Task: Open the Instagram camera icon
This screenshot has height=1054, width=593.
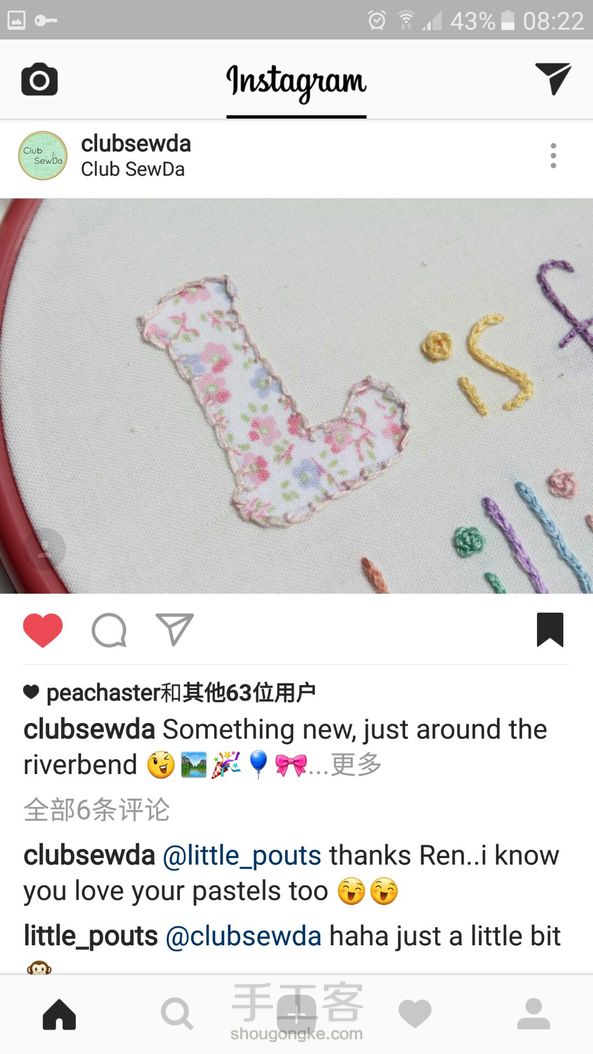Action: pyautogui.click(x=40, y=79)
